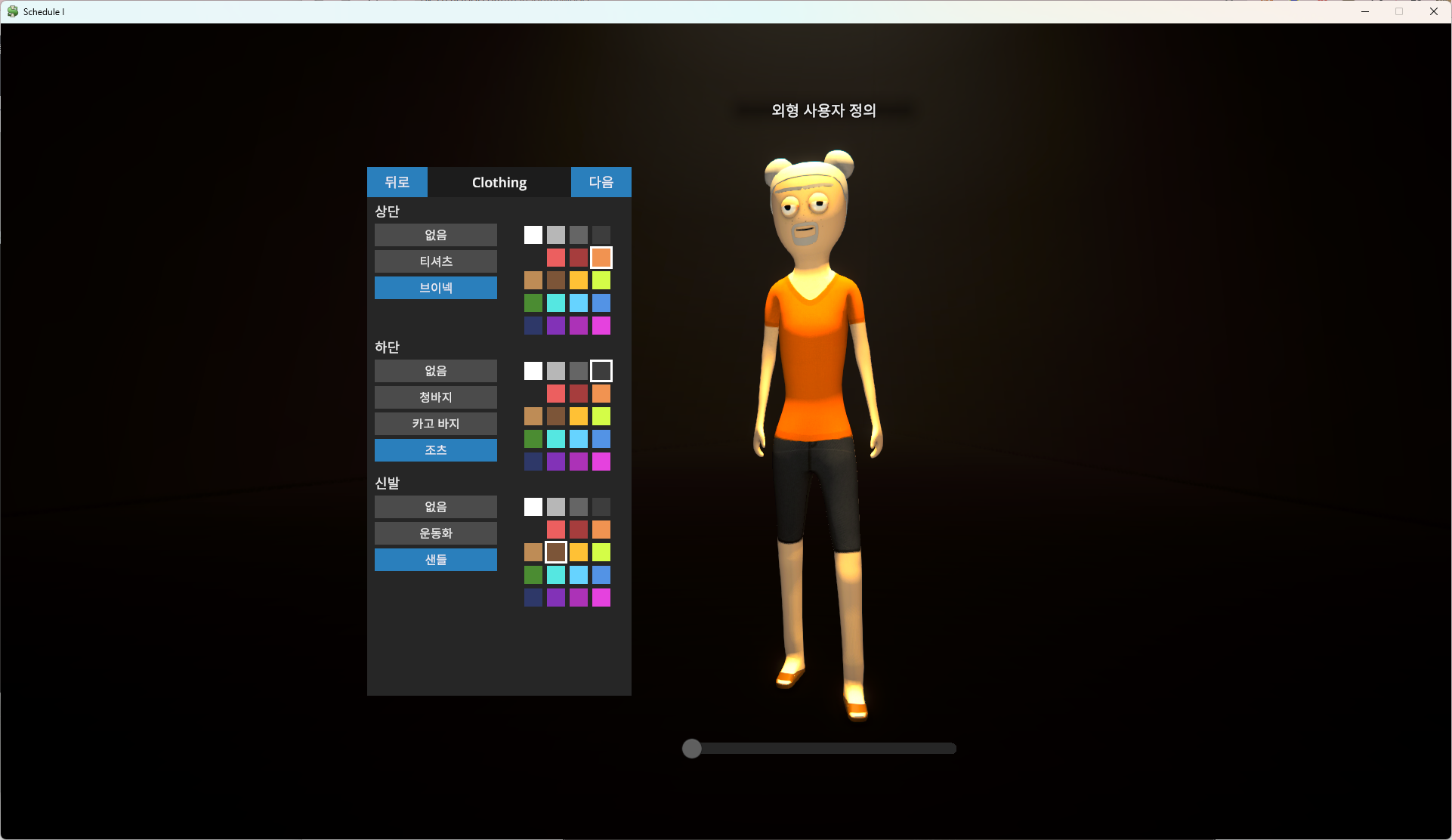Viewport: 1452px width, 840px height.
Task: Select 운동화 shoes option
Action: click(435, 533)
